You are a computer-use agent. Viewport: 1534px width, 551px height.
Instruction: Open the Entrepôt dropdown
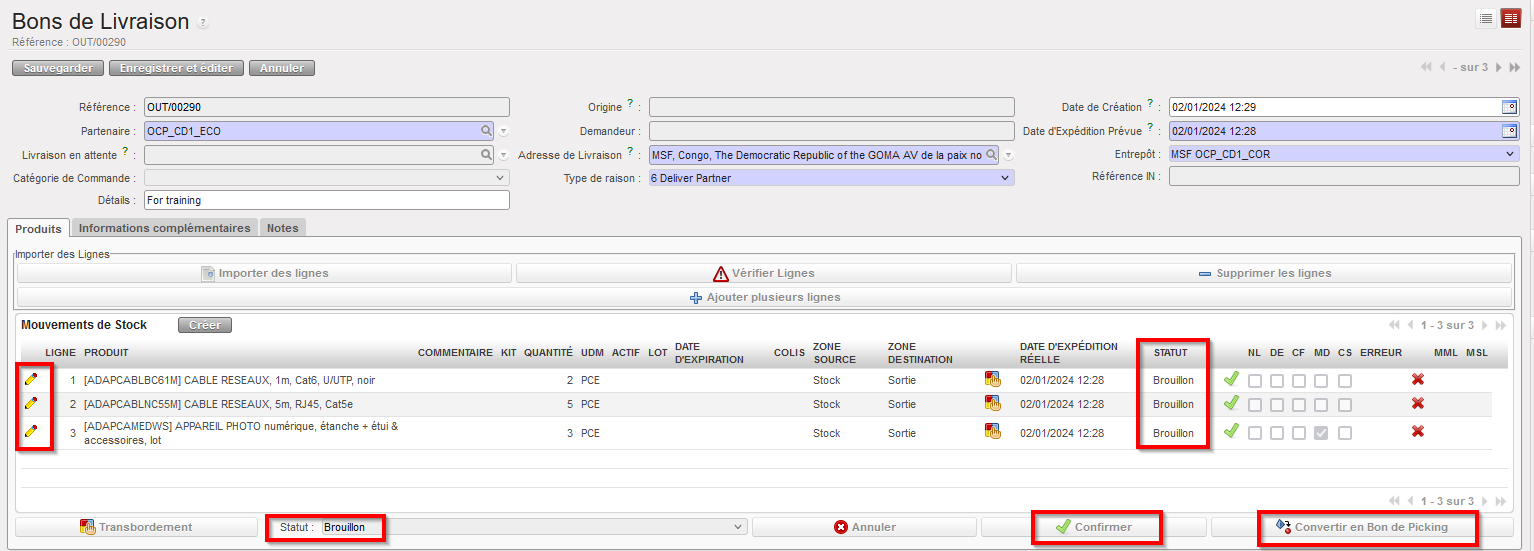click(x=1343, y=154)
